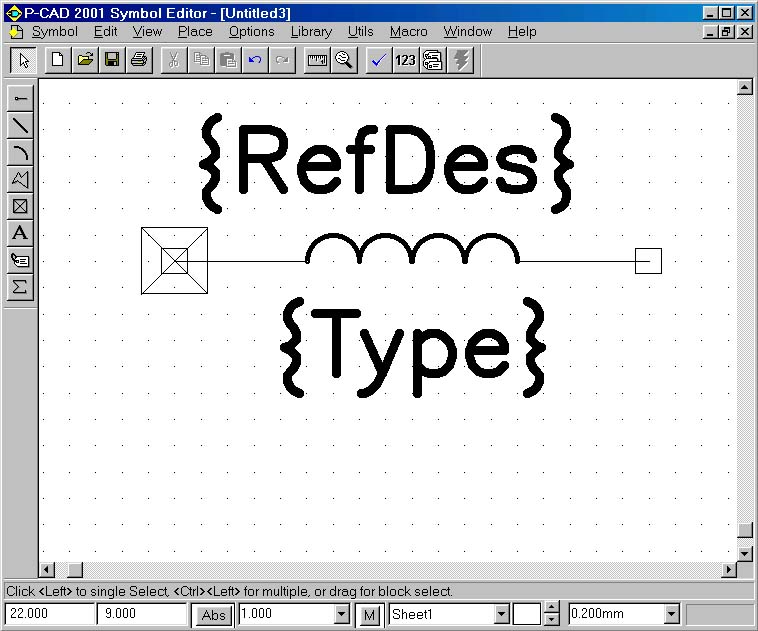Select the Place Pin tool
Screen dimensions: 758x631
tap(20, 99)
